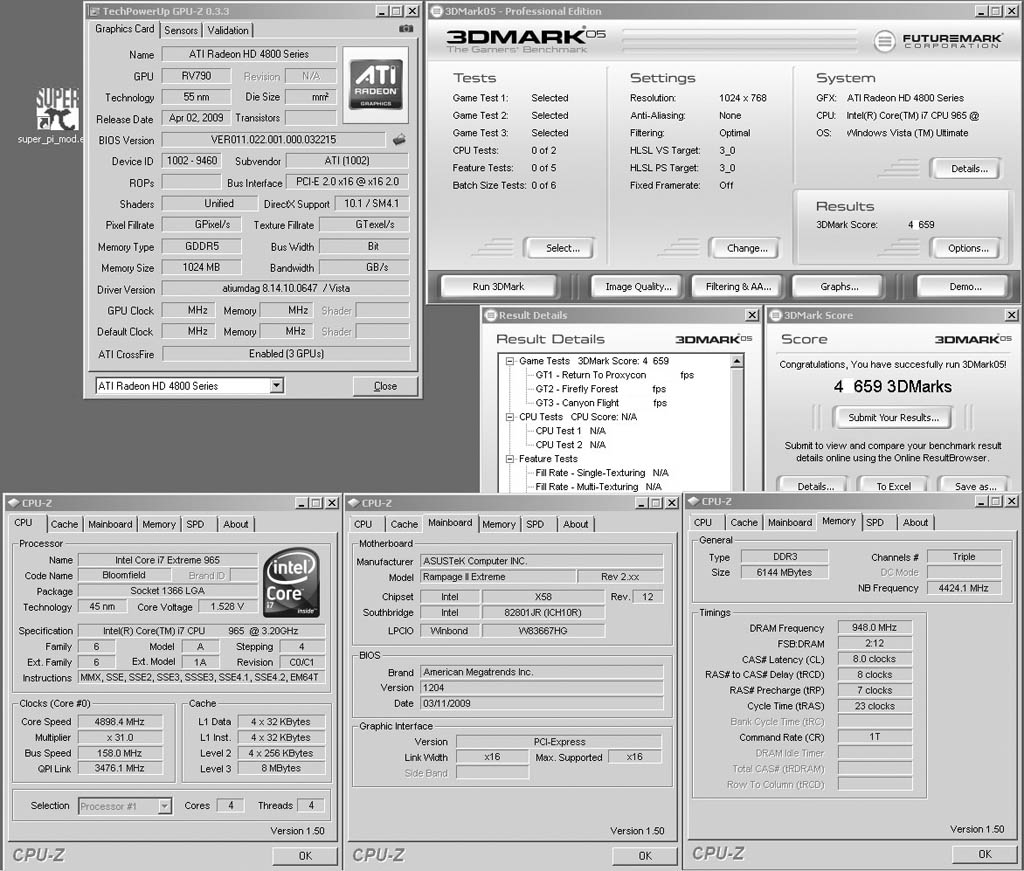Open the SPD tab in the middle CPU-Z window
1024x871 pixels.
point(535,524)
